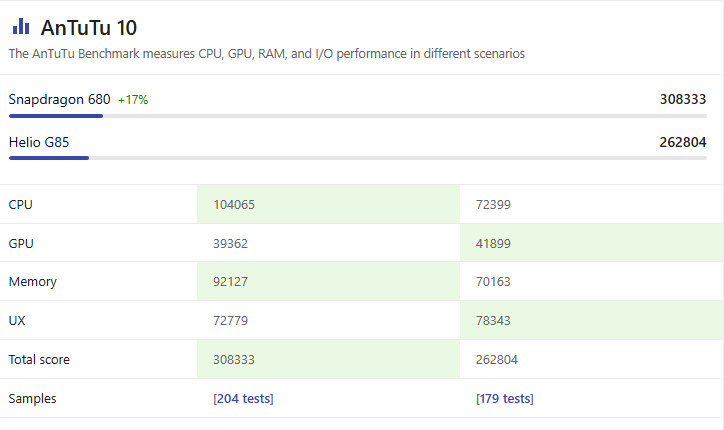The height and width of the screenshot is (430, 724).
Task: Click the AnTuTu 10 heading
Action: pos(89,28)
